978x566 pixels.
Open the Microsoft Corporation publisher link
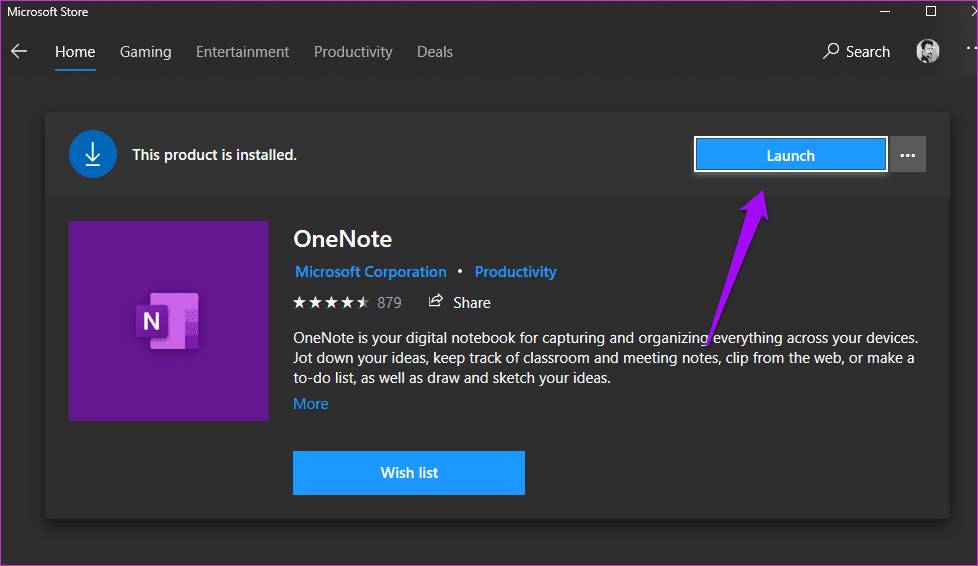pyautogui.click(x=370, y=272)
